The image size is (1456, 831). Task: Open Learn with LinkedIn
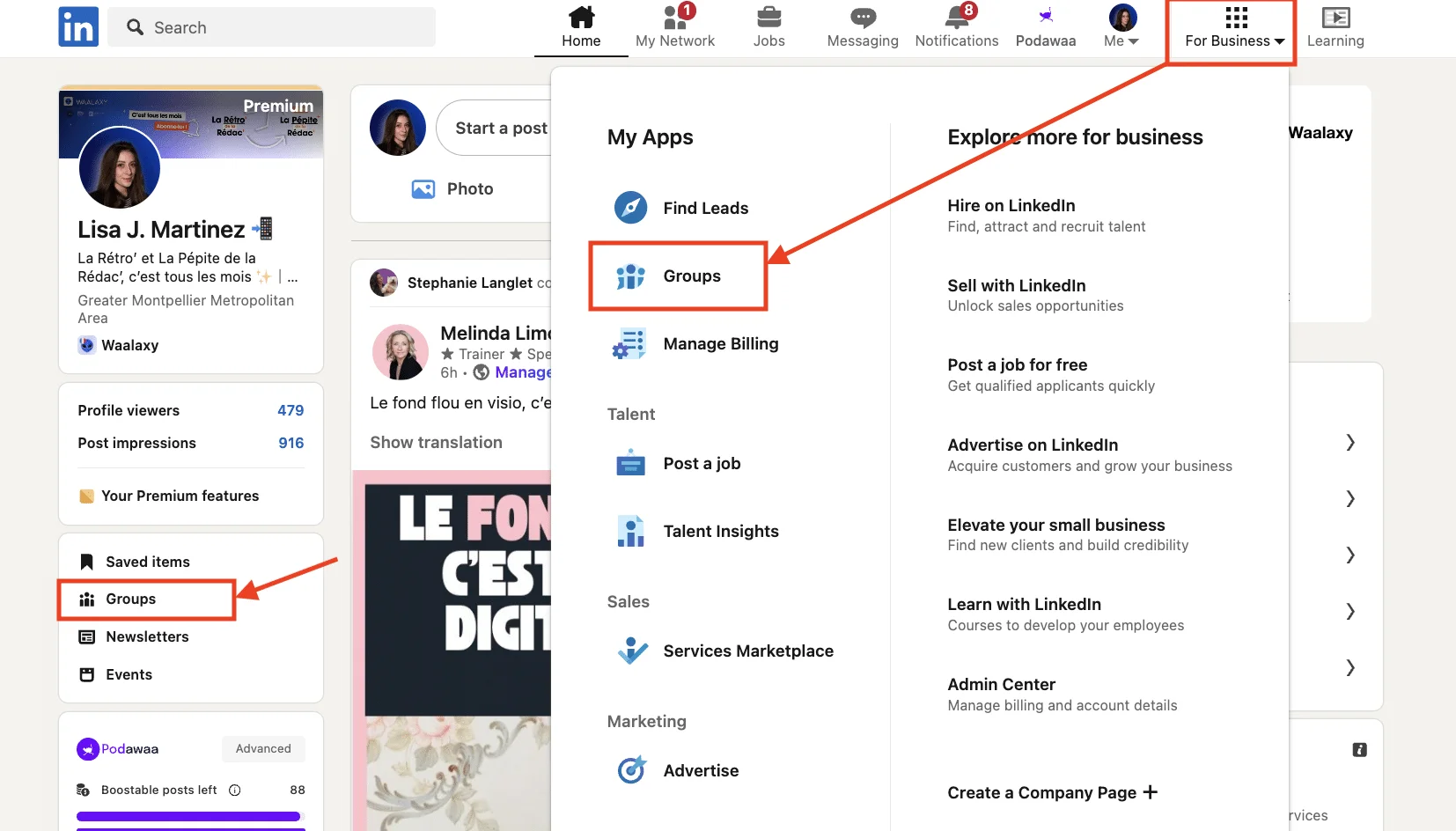[x=1065, y=614]
